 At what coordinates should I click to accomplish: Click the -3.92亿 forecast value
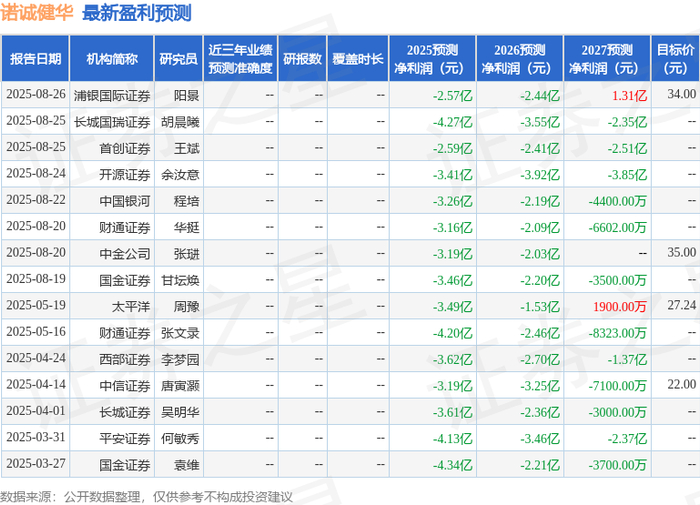tap(540, 175)
